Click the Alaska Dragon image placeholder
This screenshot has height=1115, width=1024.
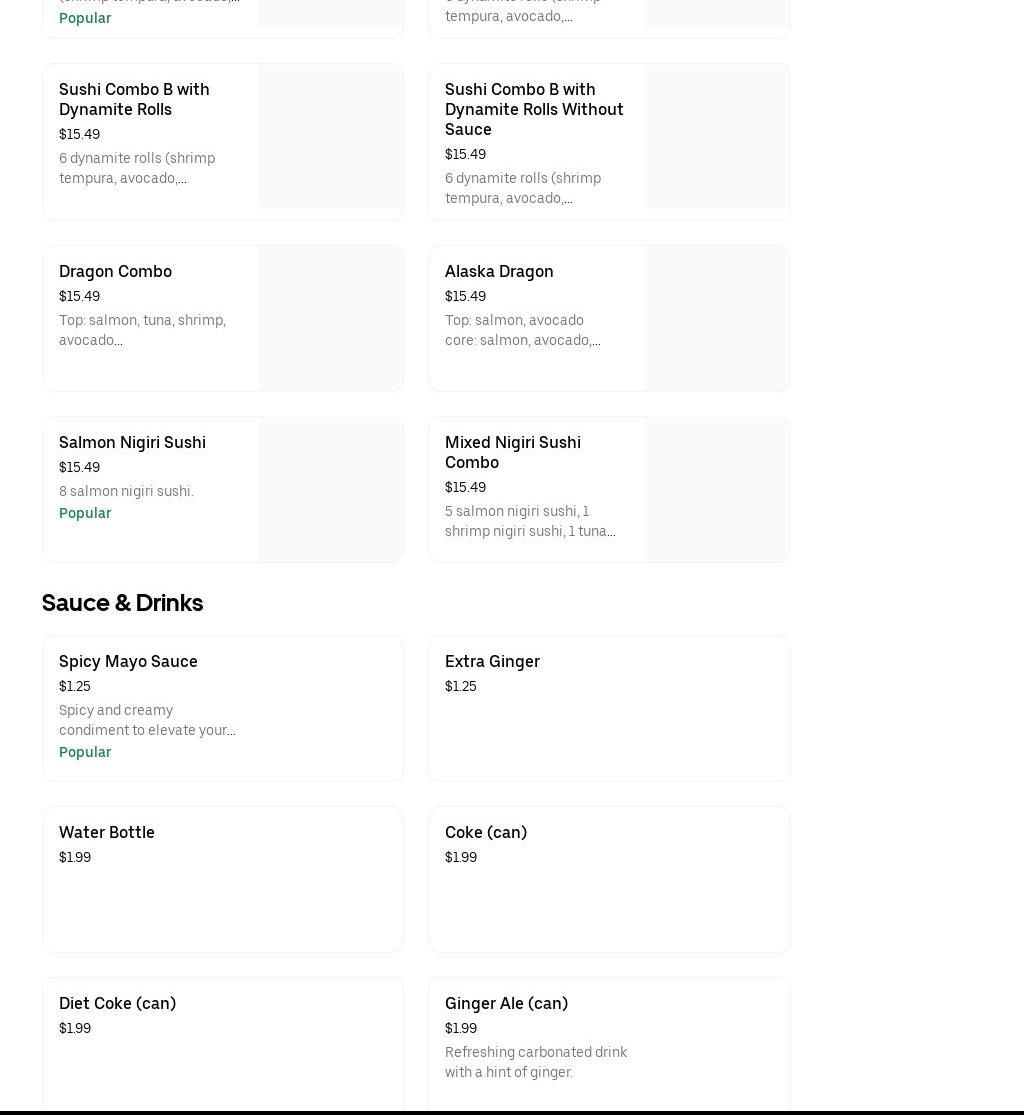click(716, 318)
